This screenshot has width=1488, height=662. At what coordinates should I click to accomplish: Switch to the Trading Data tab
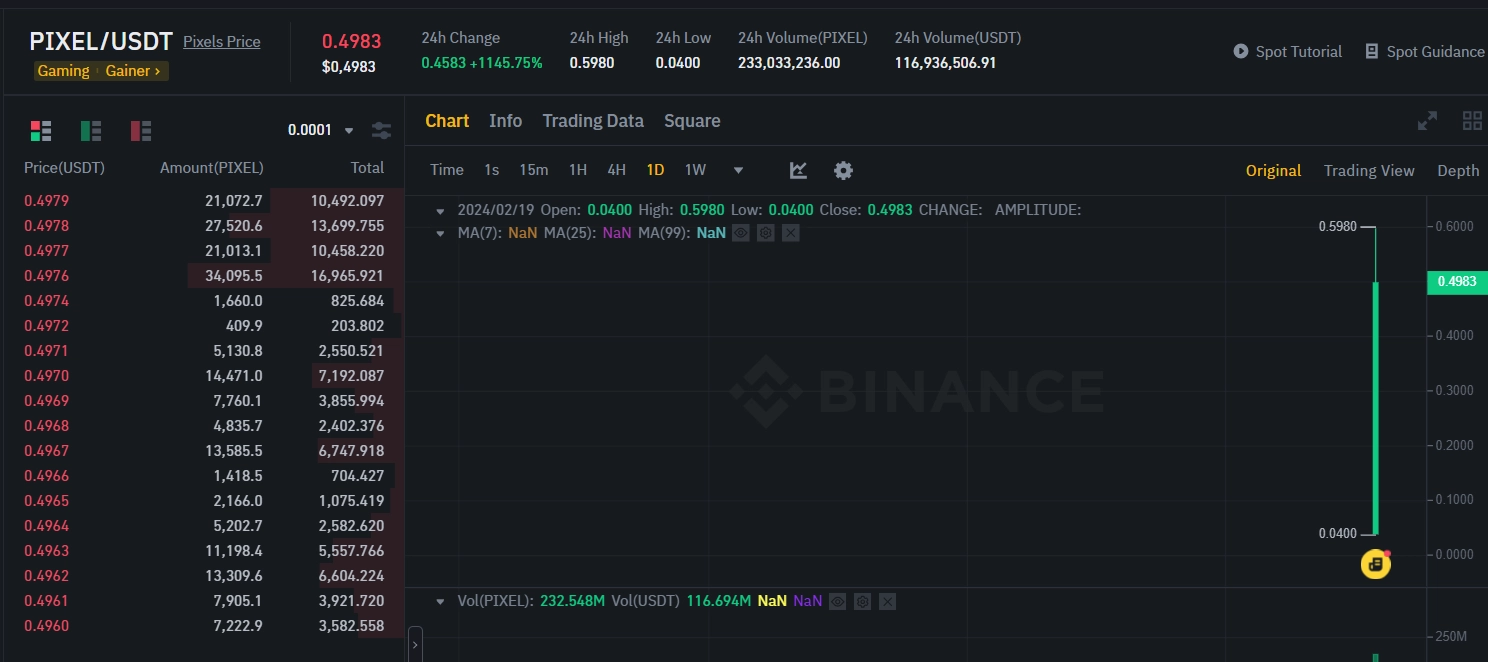[593, 121]
